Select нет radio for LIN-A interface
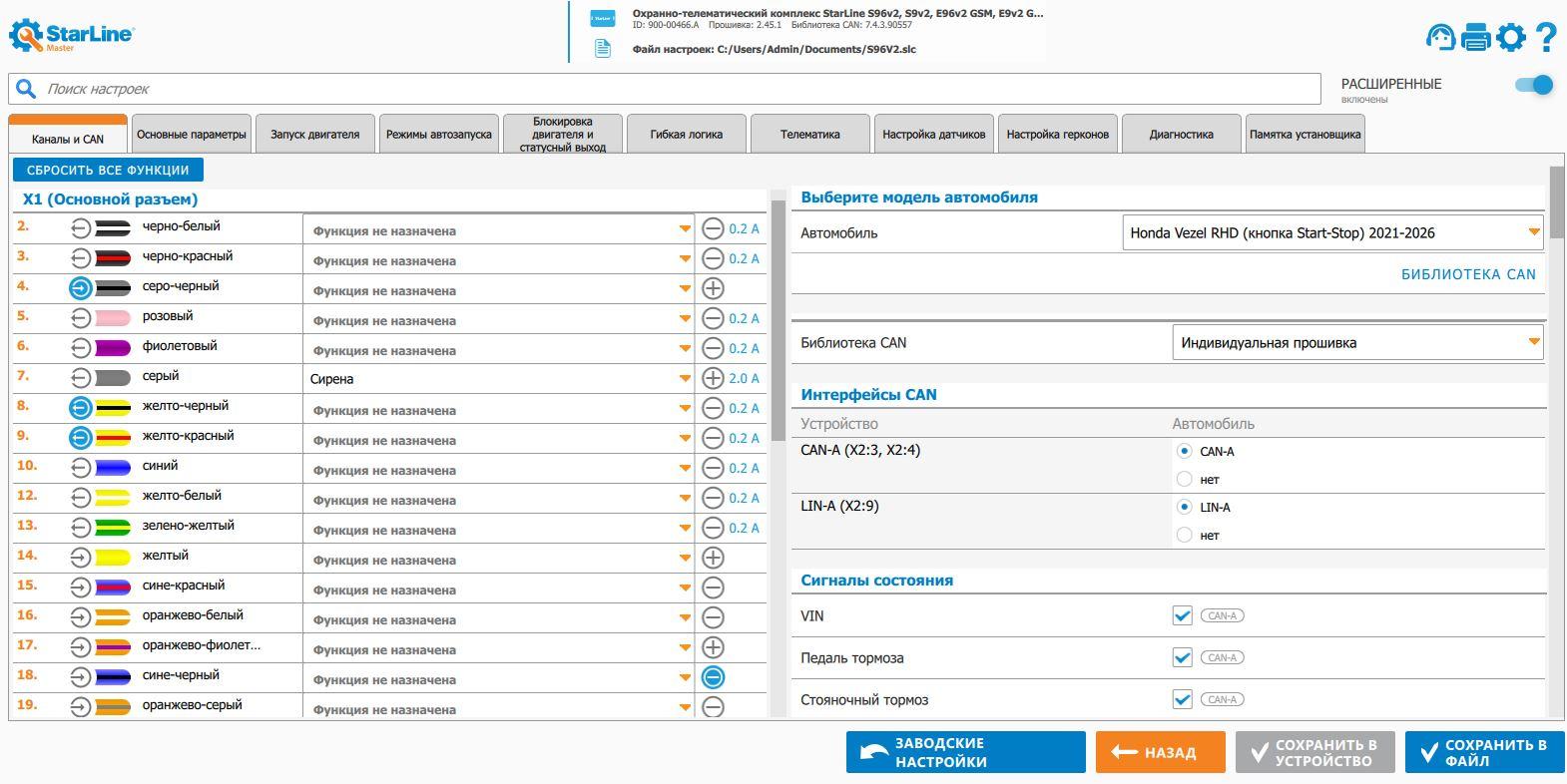 [1185, 535]
